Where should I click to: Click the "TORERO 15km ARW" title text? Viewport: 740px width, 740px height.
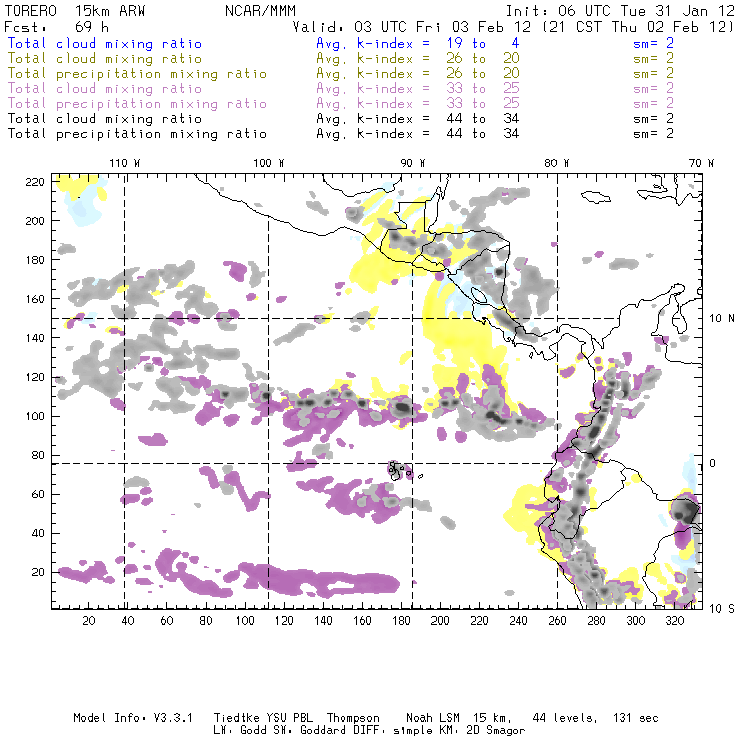click(x=75, y=11)
